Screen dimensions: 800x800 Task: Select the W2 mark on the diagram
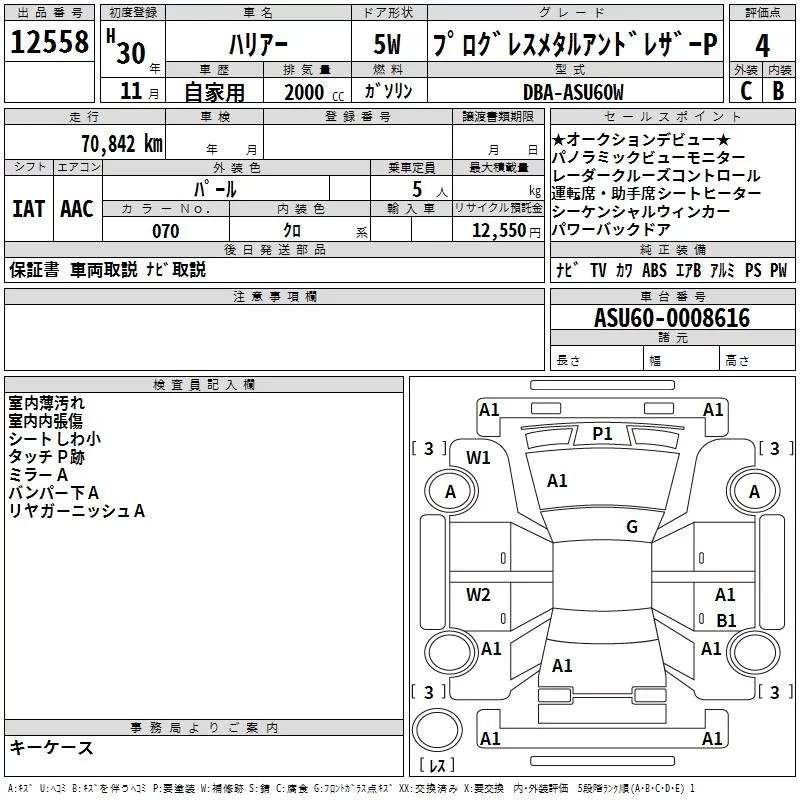coord(478,595)
